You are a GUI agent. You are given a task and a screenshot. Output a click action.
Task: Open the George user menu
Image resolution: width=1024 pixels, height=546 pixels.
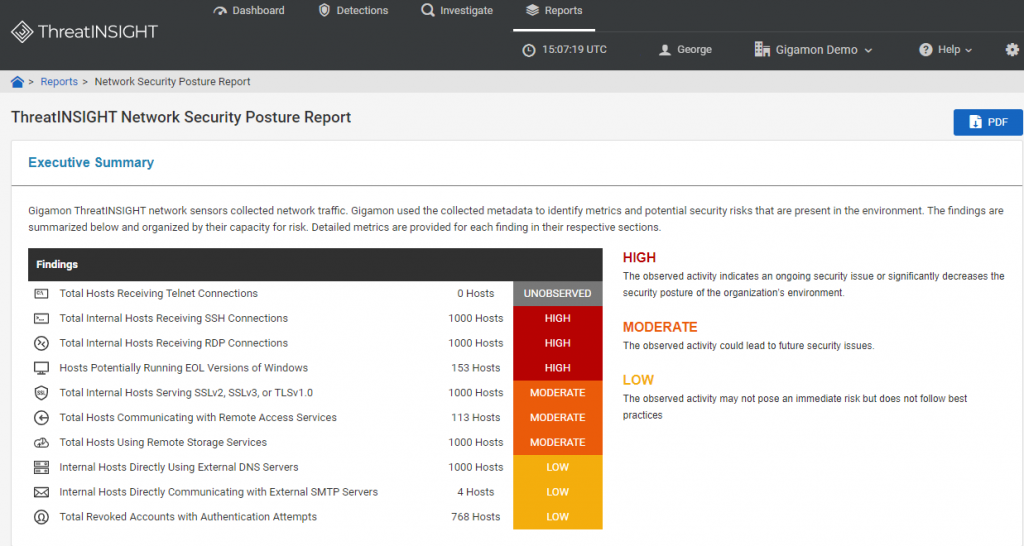685,50
